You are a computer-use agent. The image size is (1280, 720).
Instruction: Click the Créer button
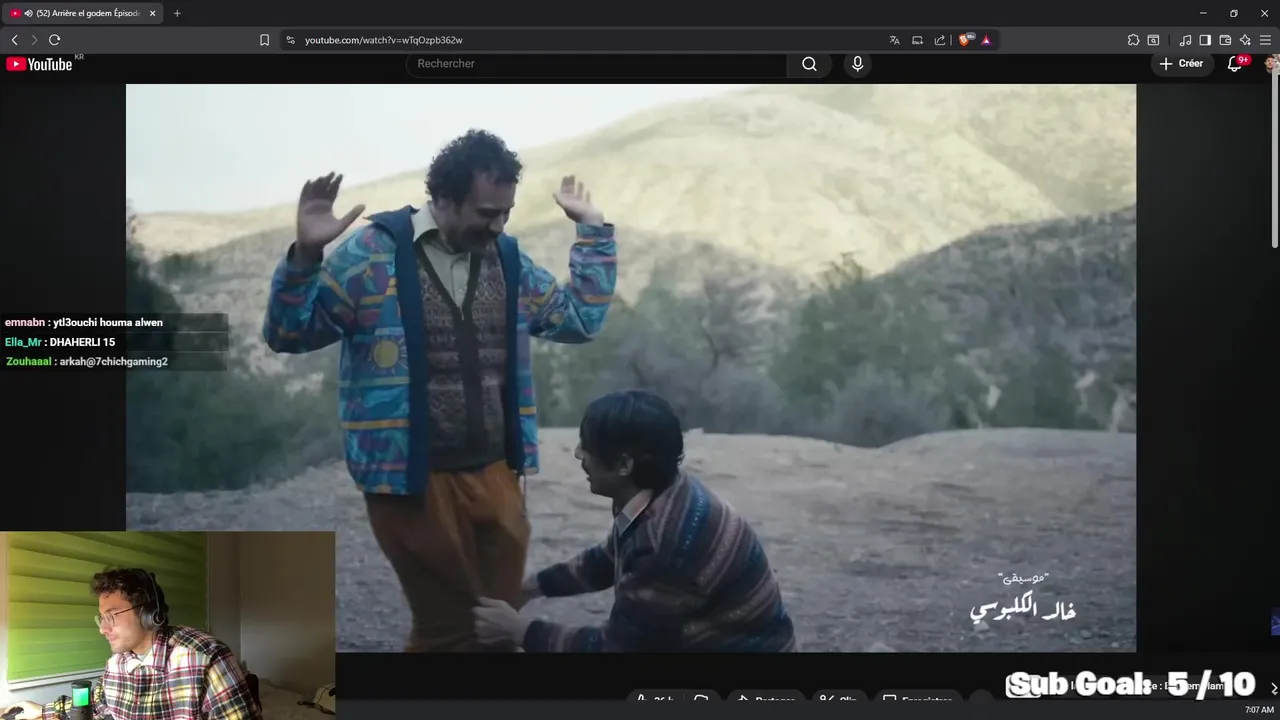pos(1181,63)
